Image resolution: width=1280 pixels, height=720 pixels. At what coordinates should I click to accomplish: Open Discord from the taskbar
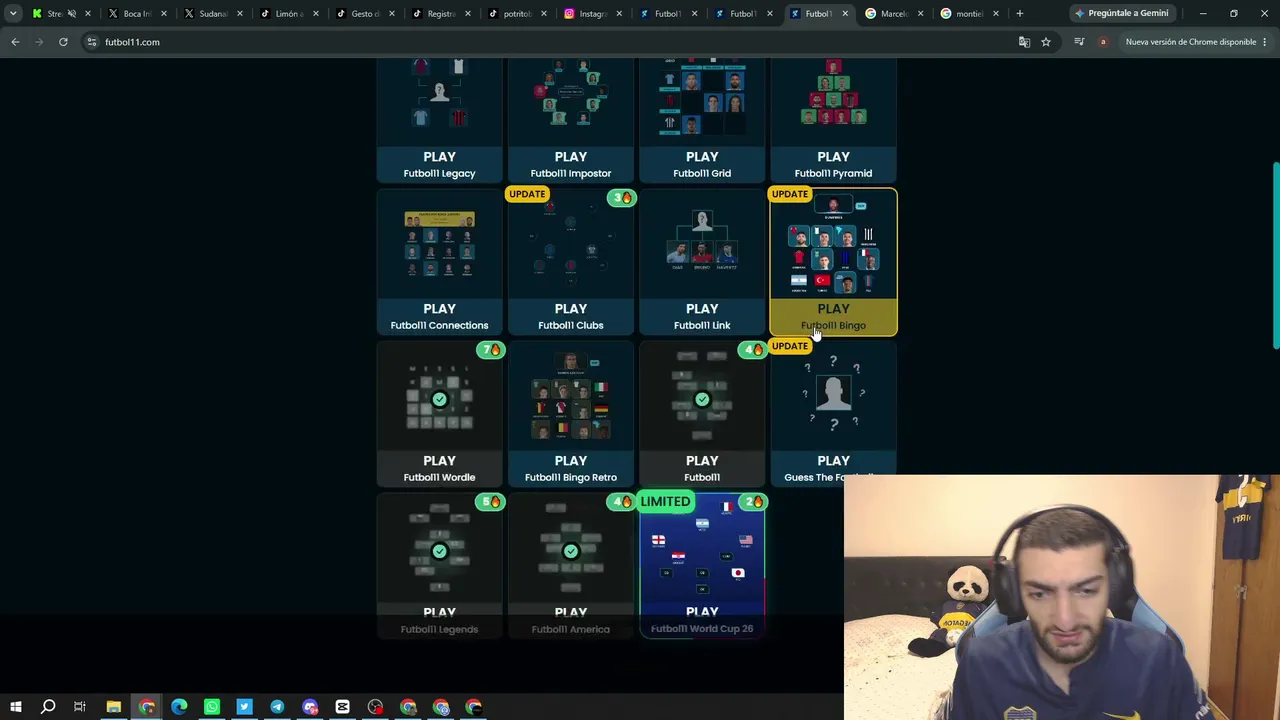310,707
